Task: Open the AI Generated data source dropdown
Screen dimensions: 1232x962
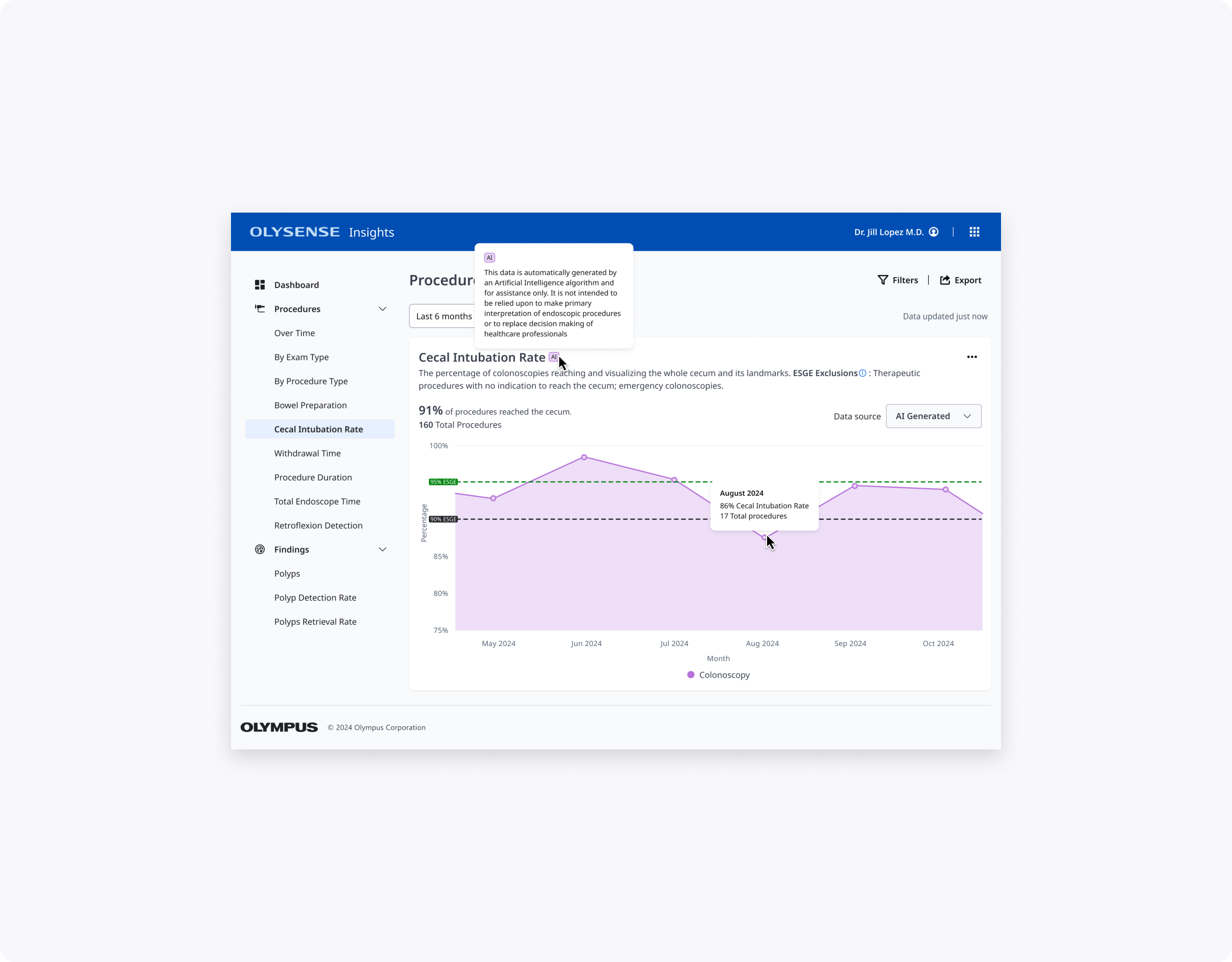Action: coord(933,416)
